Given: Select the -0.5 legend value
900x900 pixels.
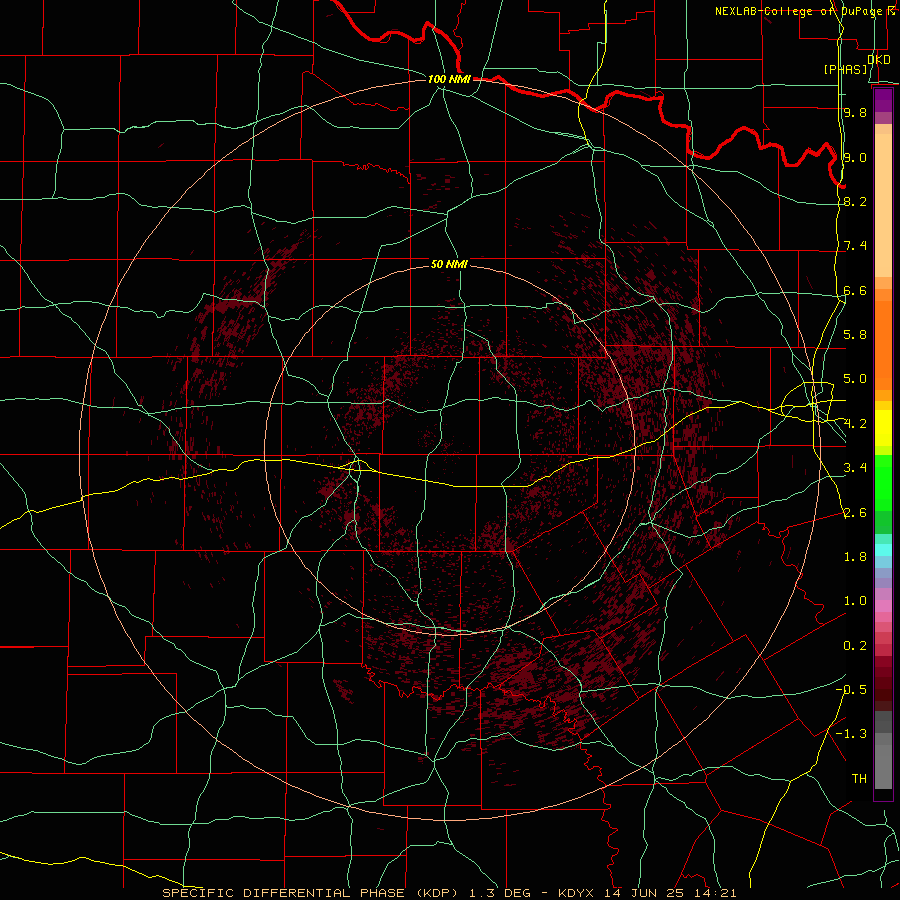Looking at the screenshot, I should [x=851, y=690].
